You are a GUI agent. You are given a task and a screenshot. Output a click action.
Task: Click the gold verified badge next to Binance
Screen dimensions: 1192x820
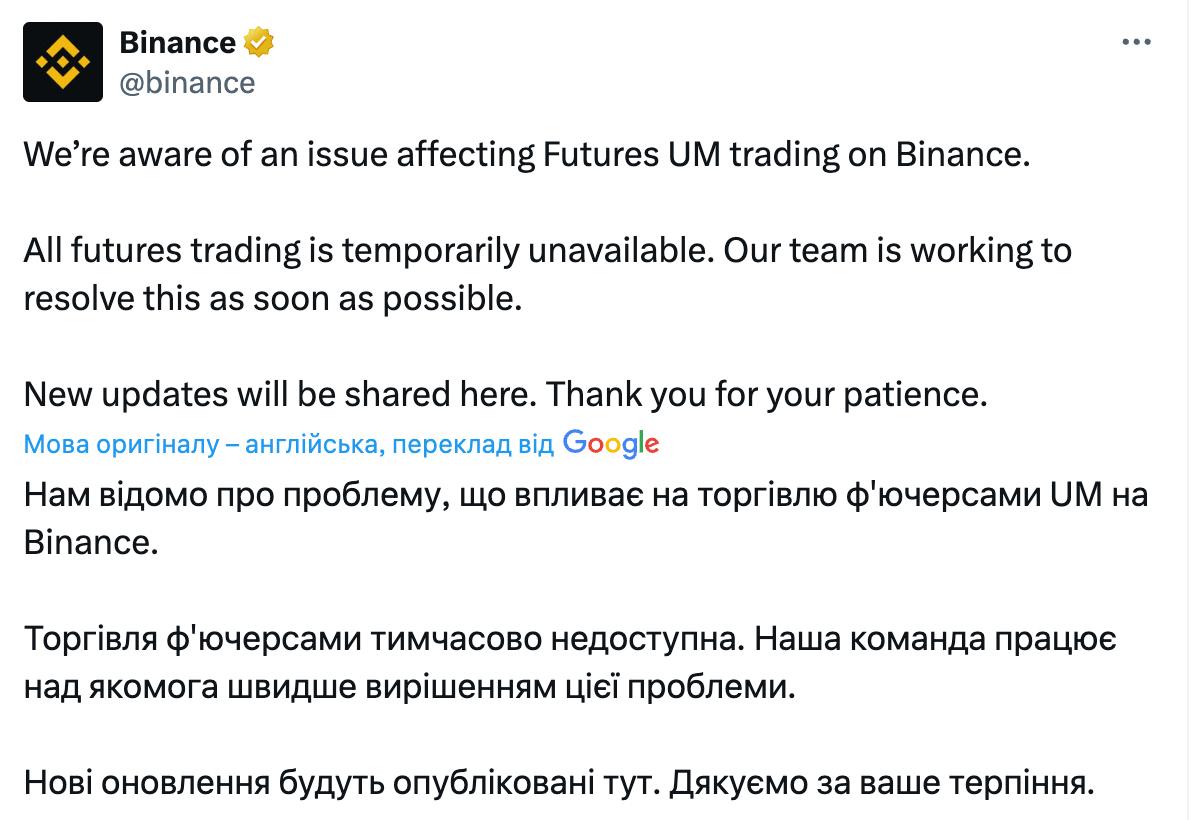point(258,43)
